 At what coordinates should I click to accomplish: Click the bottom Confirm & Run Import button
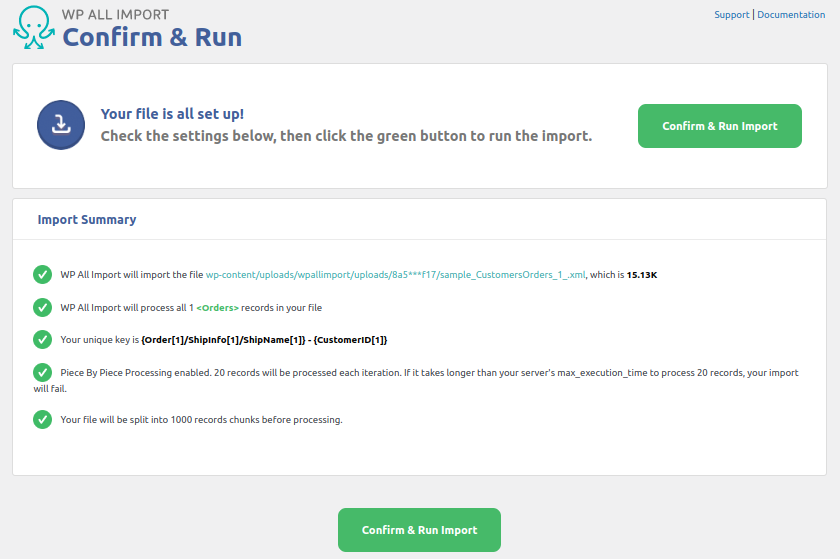click(x=419, y=530)
